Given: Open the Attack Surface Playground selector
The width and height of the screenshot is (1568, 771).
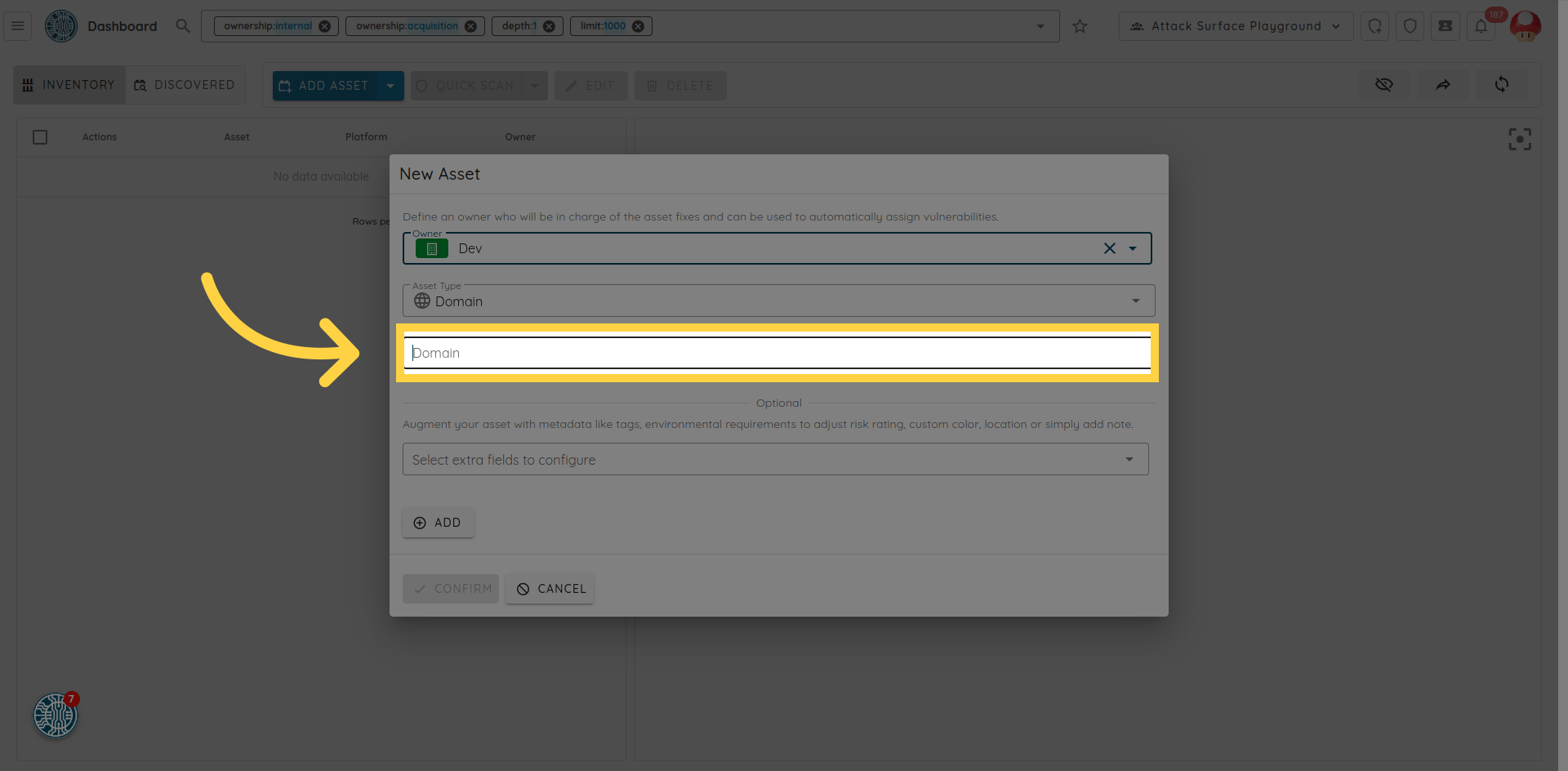Looking at the screenshot, I should click(1235, 26).
